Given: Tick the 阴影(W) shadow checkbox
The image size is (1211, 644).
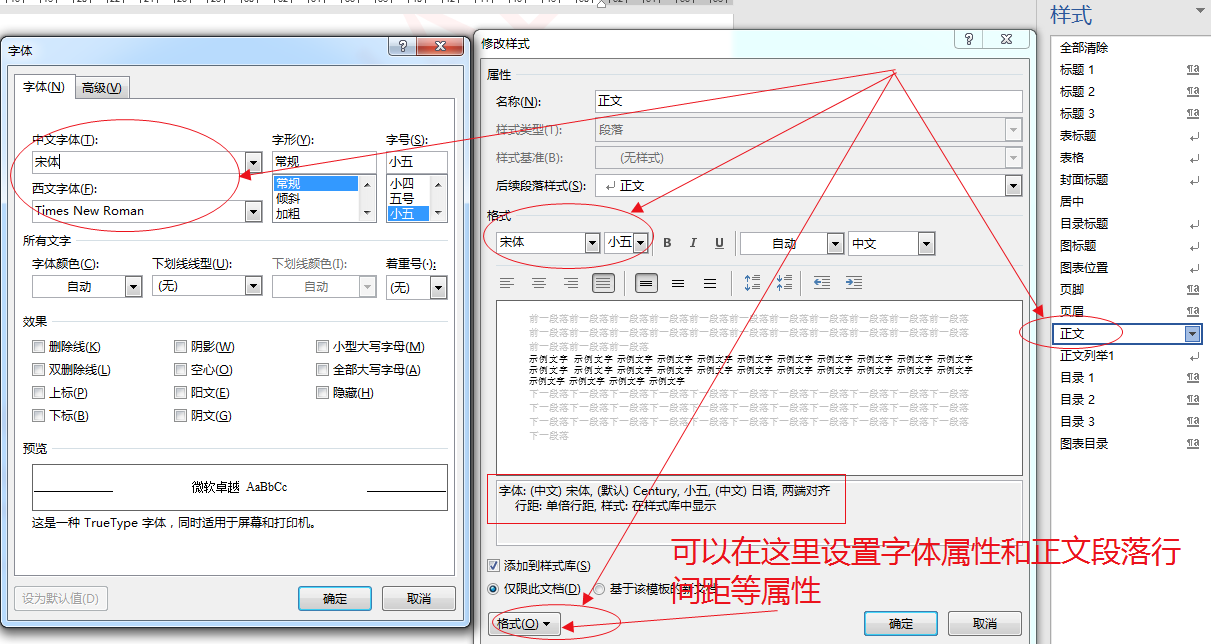Looking at the screenshot, I should tap(181, 347).
